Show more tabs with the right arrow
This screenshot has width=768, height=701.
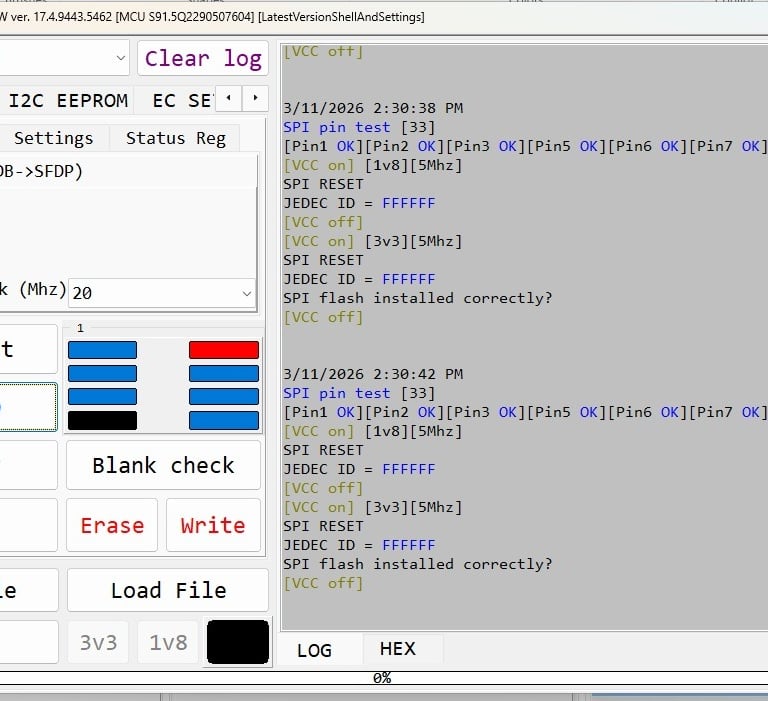[255, 98]
